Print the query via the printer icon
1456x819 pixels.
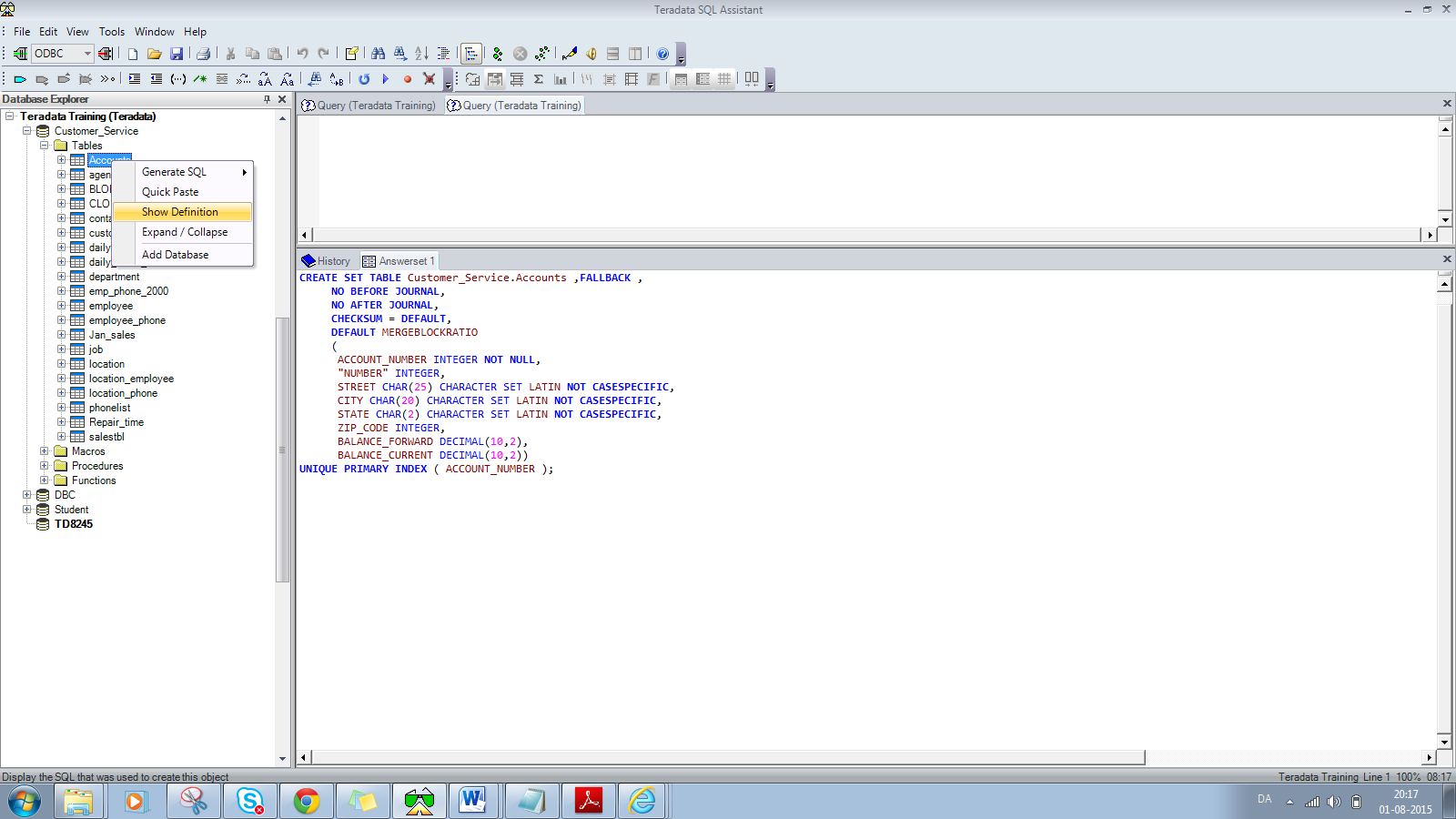click(203, 54)
